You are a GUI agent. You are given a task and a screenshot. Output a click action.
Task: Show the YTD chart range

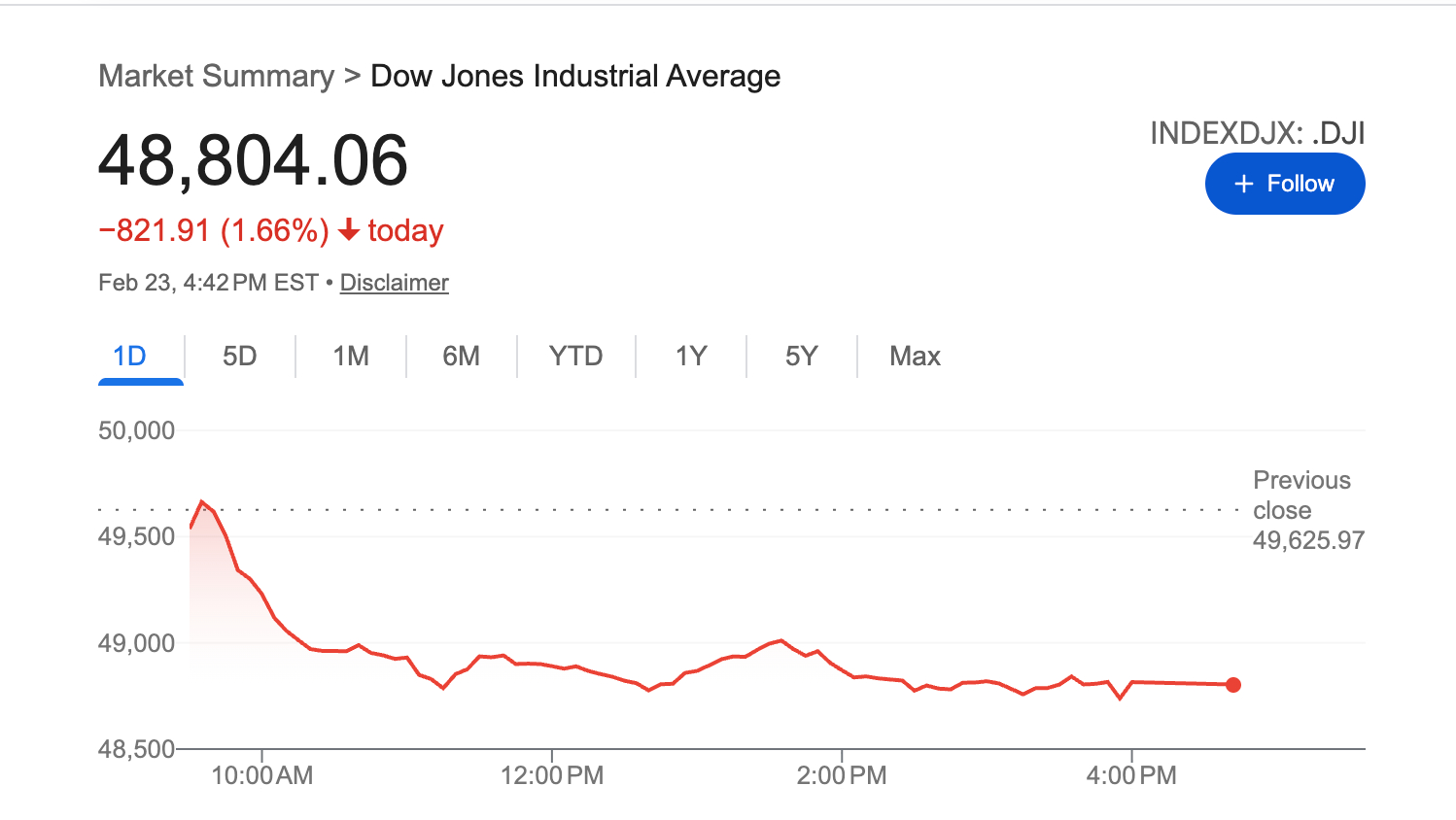tap(575, 357)
